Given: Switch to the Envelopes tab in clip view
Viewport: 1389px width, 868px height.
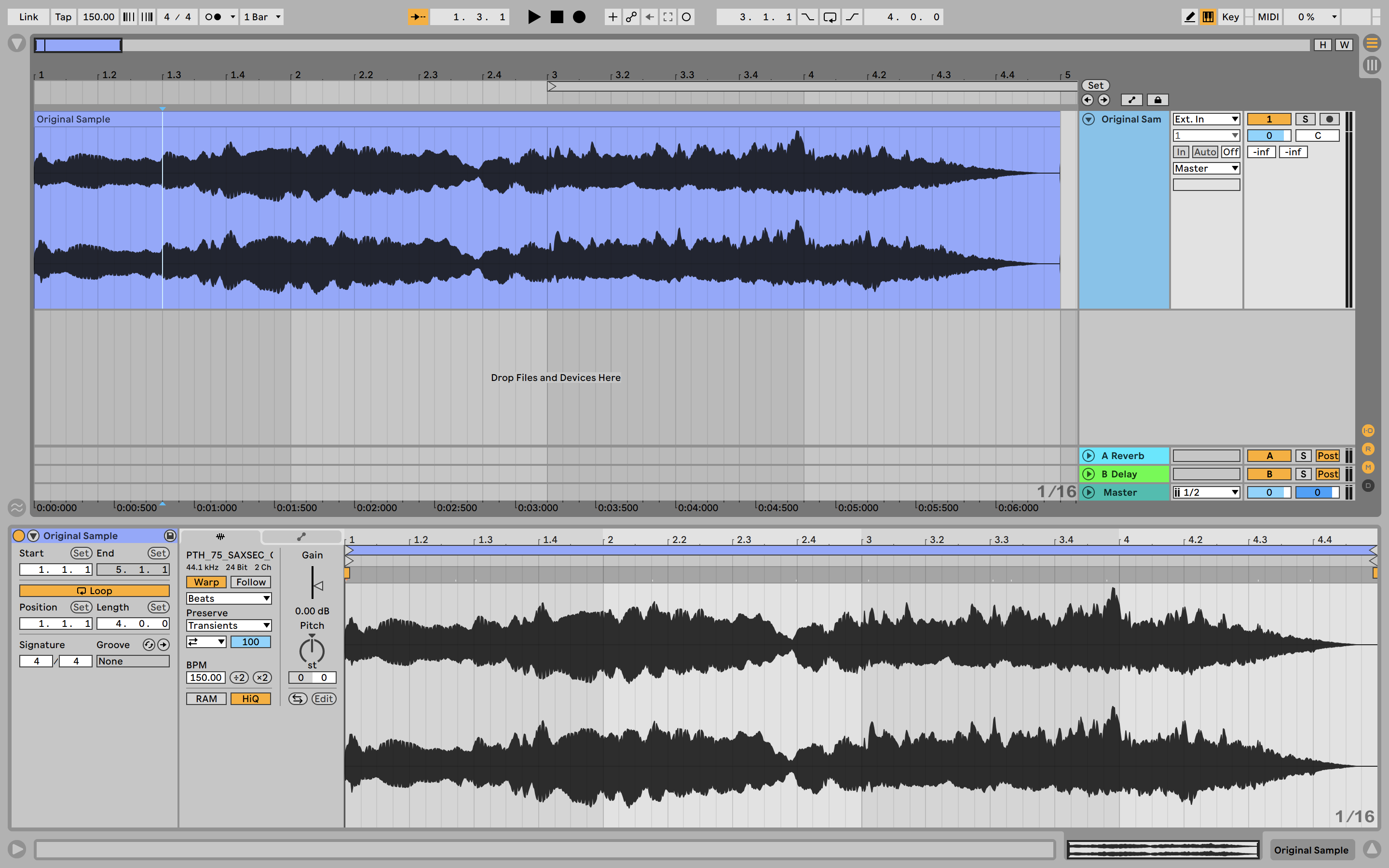Looking at the screenshot, I should point(301,537).
